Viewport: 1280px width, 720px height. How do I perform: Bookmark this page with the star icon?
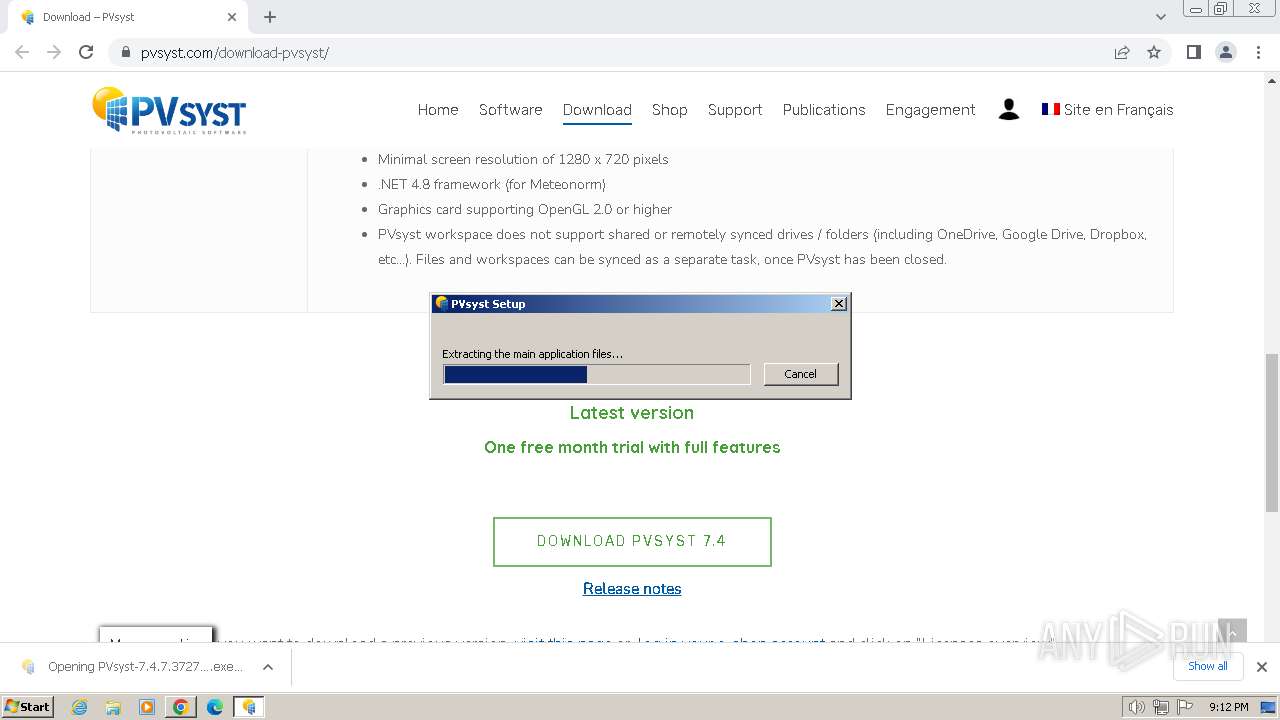[1154, 52]
